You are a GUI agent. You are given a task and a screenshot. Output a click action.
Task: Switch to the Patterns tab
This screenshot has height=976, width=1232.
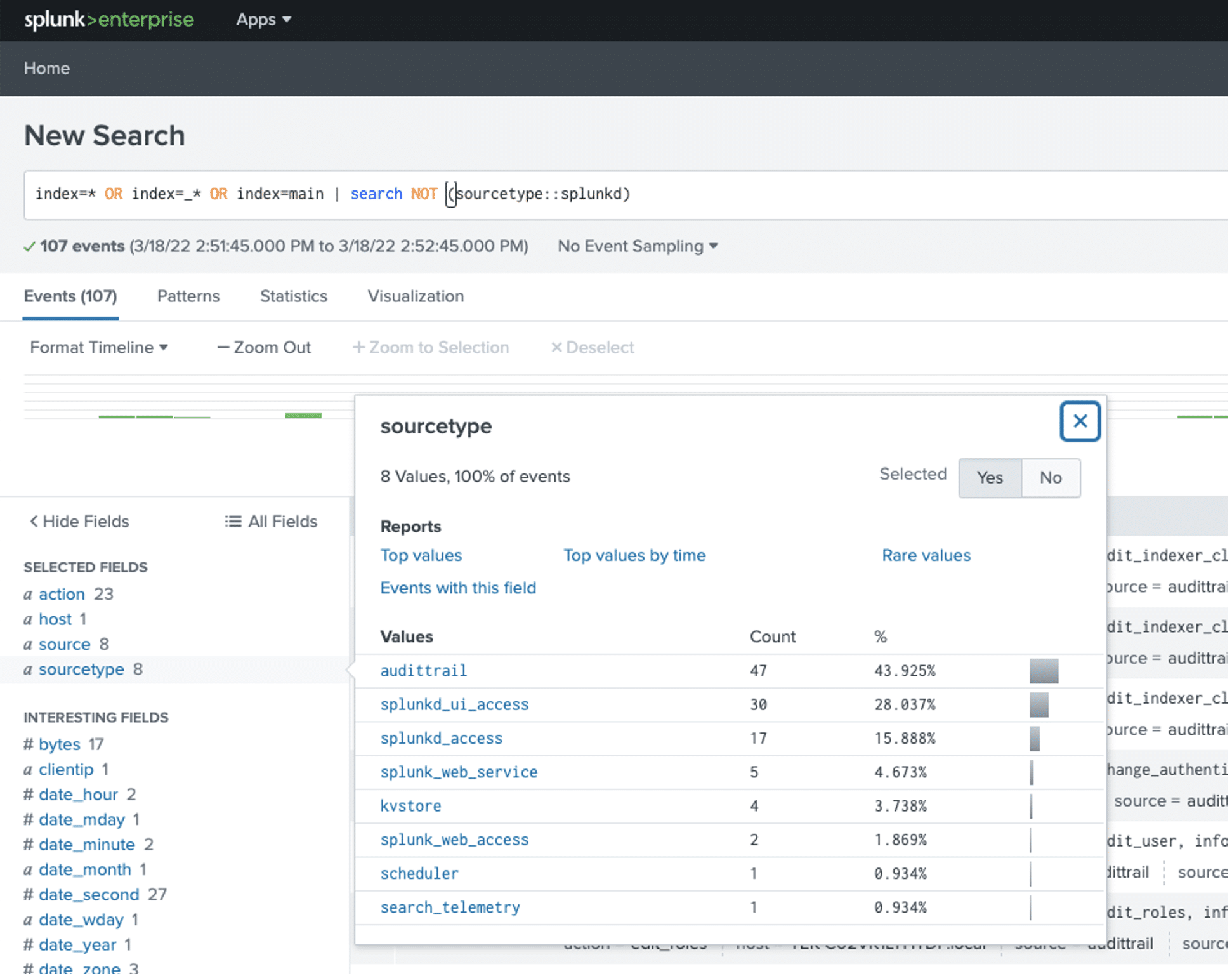[x=188, y=296]
